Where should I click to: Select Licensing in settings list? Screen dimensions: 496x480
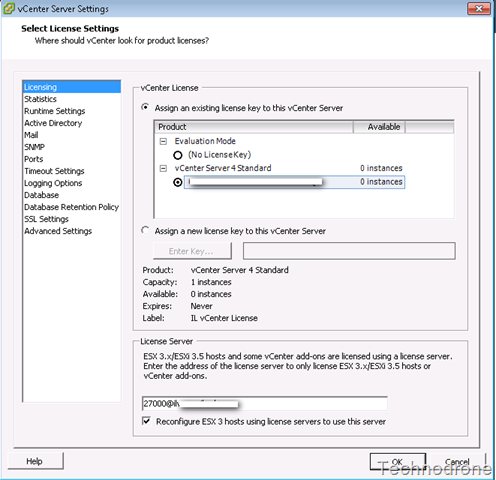click(x=72, y=87)
